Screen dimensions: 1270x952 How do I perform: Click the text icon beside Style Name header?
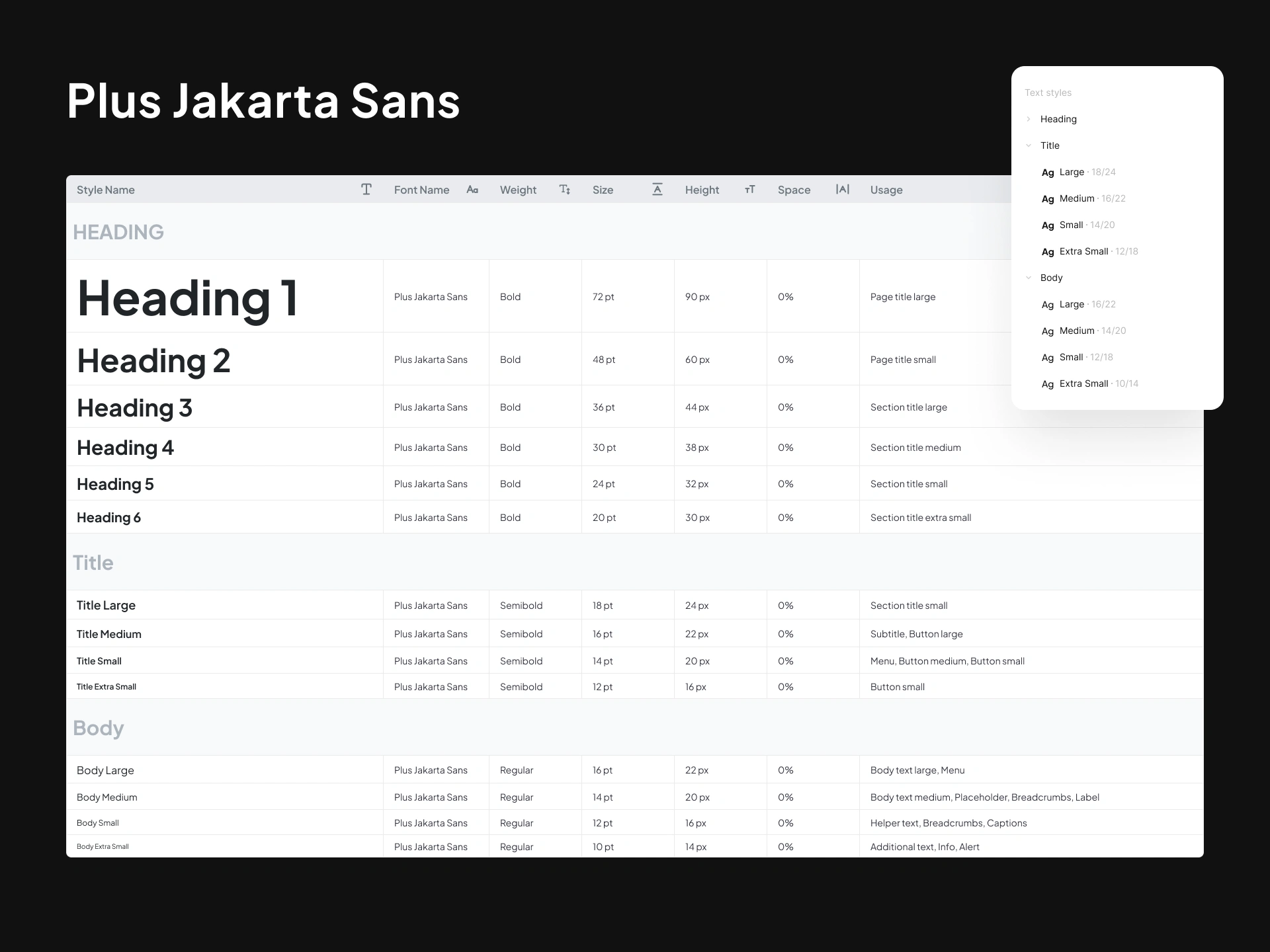[x=366, y=190]
